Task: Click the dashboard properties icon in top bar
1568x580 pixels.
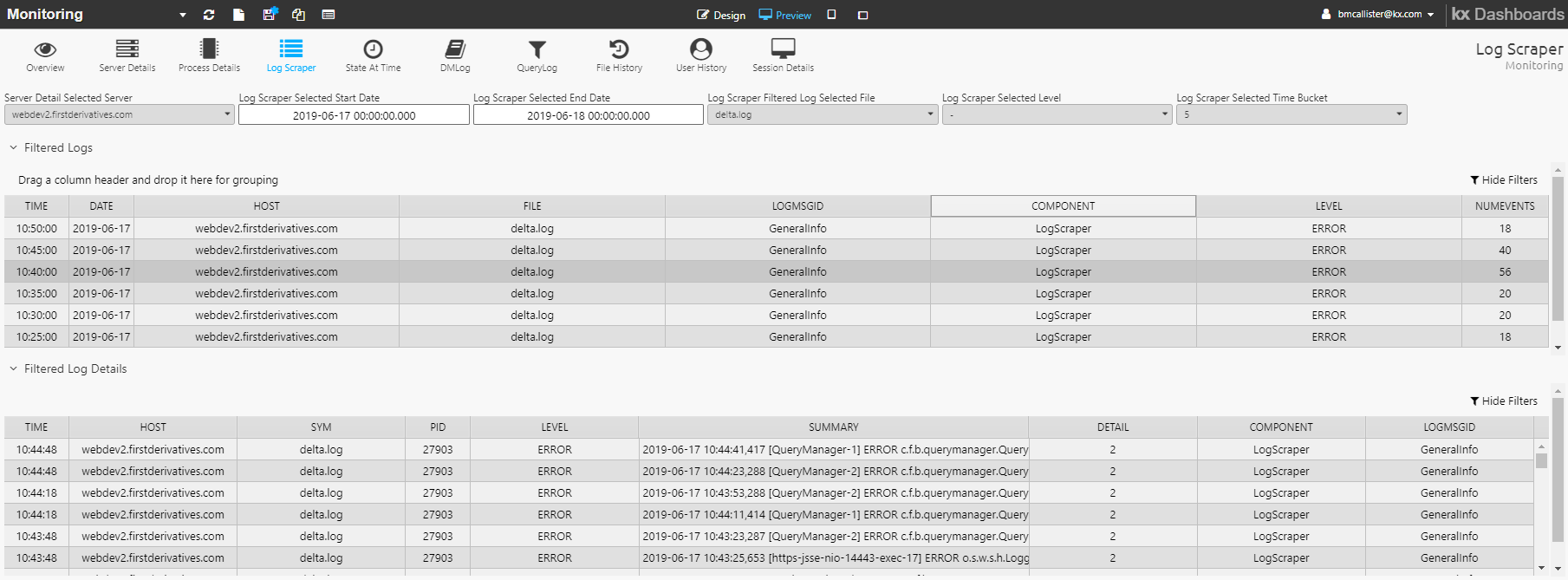Action: coord(329,15)
